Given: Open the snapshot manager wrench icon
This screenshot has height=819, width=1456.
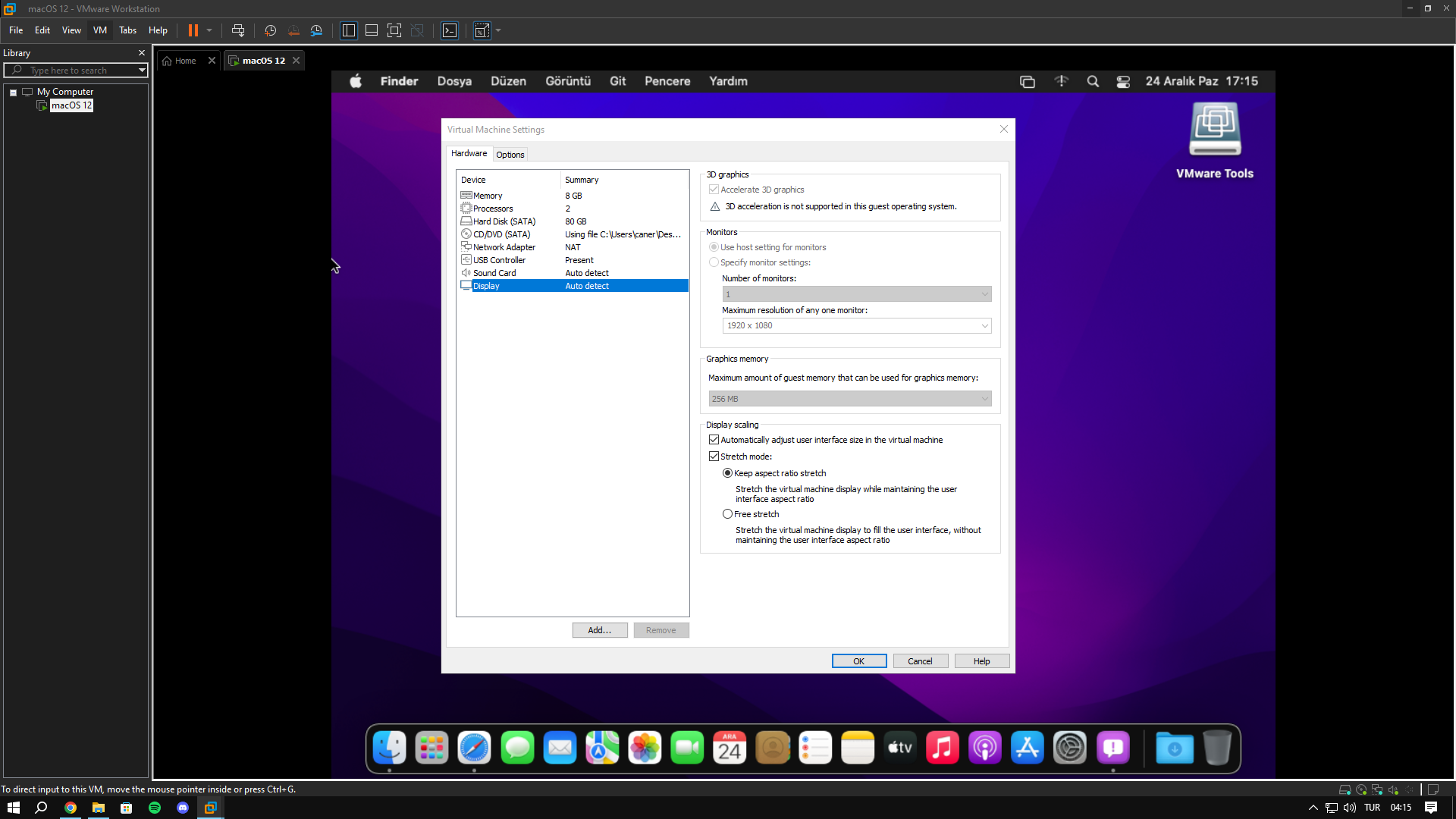Looking at the screenshot, I should pyautogui.click(x=316, y=30).
